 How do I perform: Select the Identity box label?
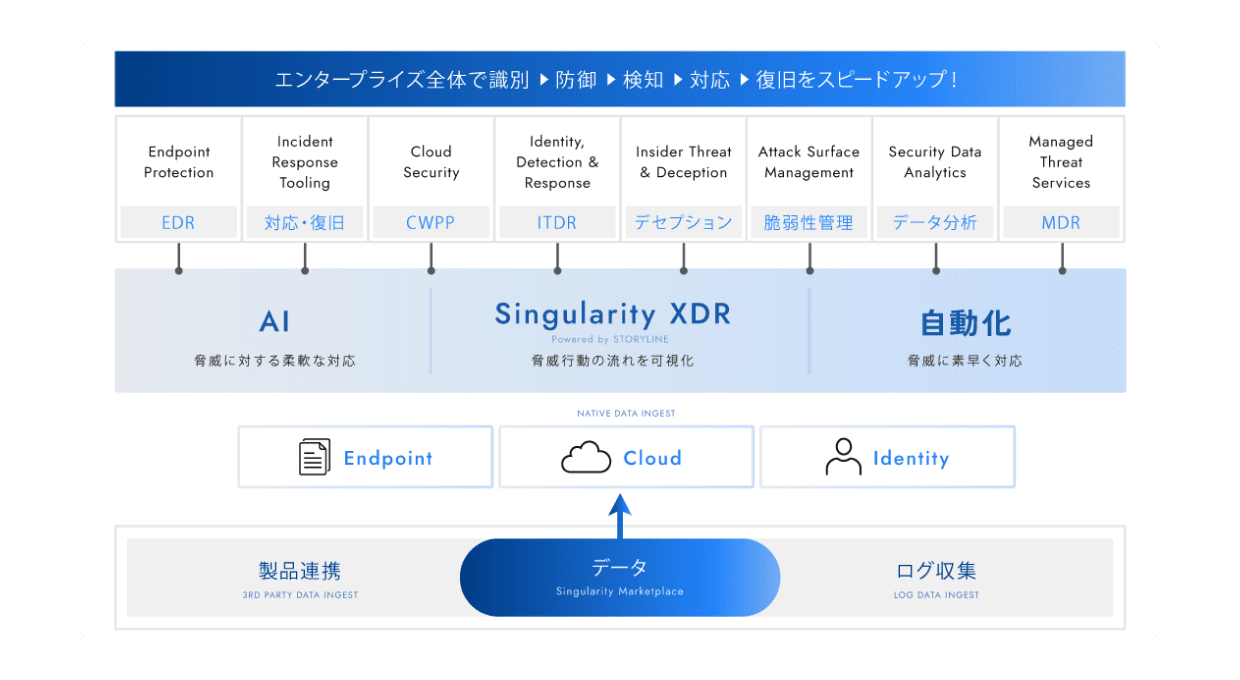point(911,458)
